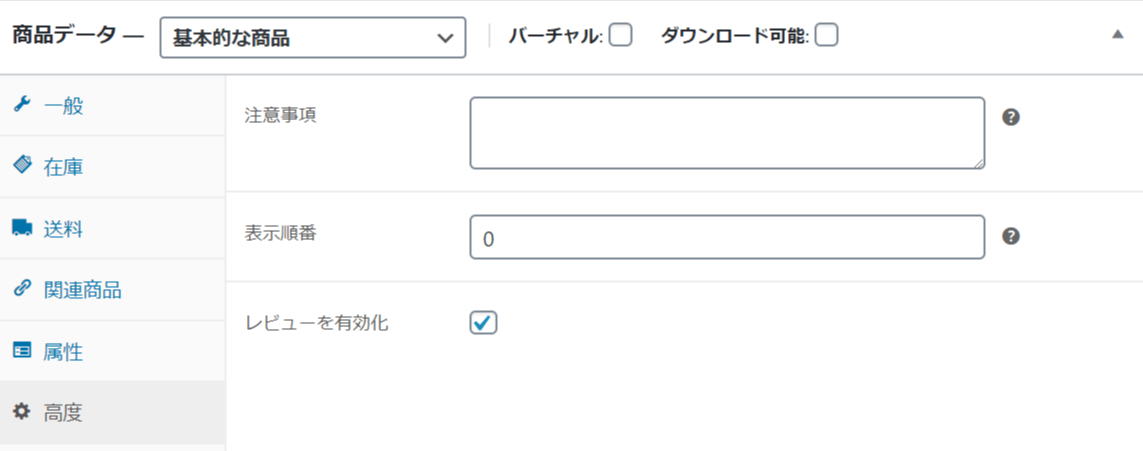Click the truck icon beside 送料
The width and height of the screenshot is (1143, 451).
coord(22,228)
